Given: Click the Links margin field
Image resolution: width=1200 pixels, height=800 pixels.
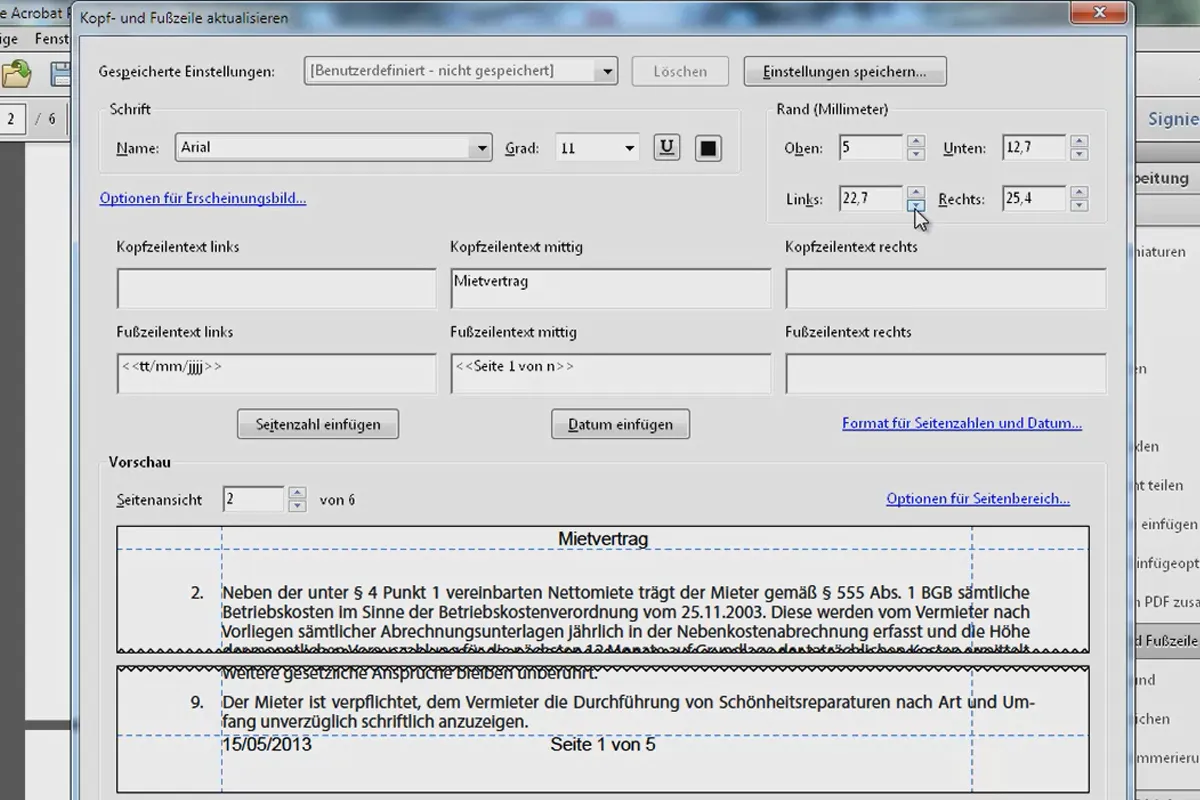Looking at the screenshot, I should pos(871,199).
